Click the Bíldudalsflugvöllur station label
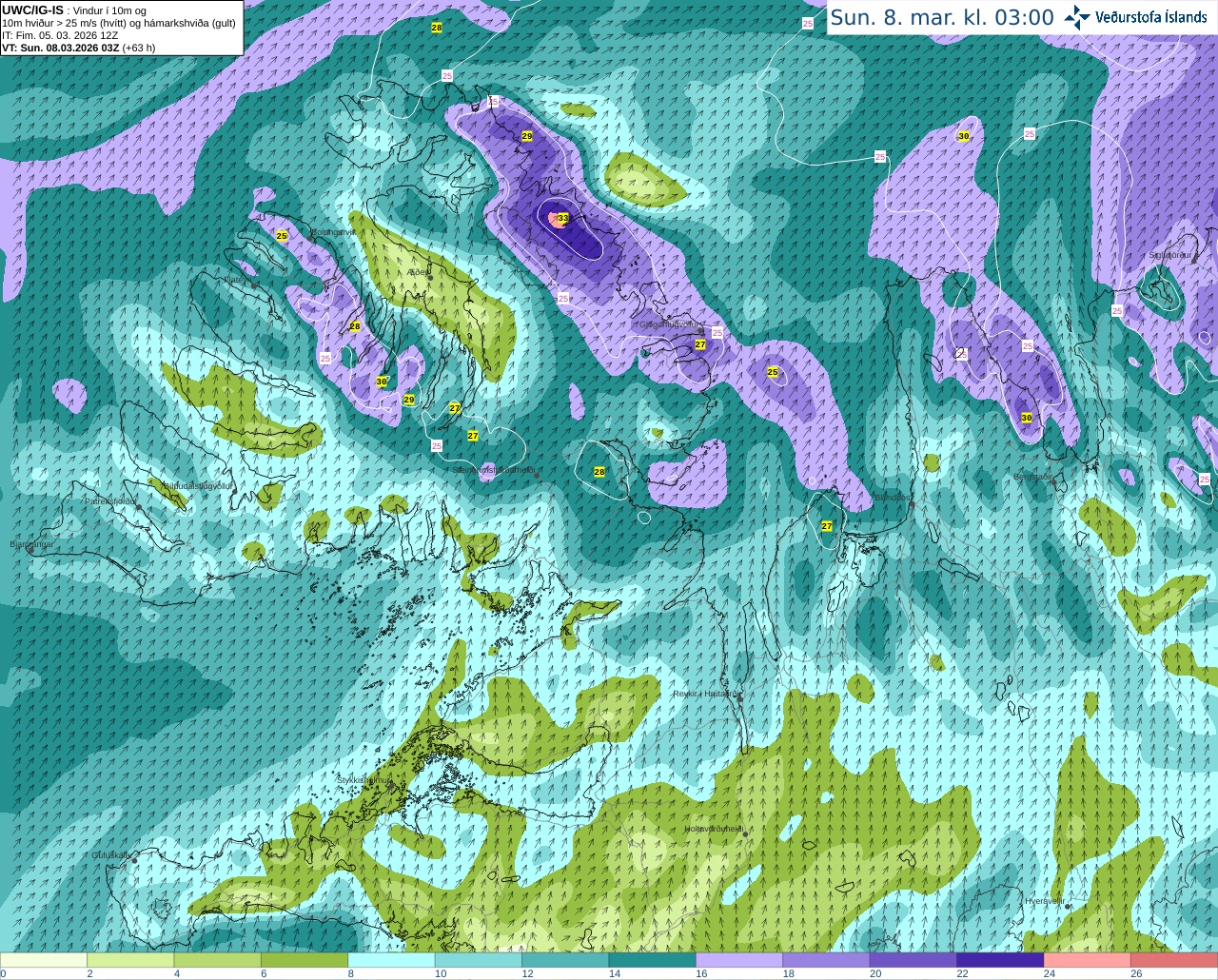 198,485
